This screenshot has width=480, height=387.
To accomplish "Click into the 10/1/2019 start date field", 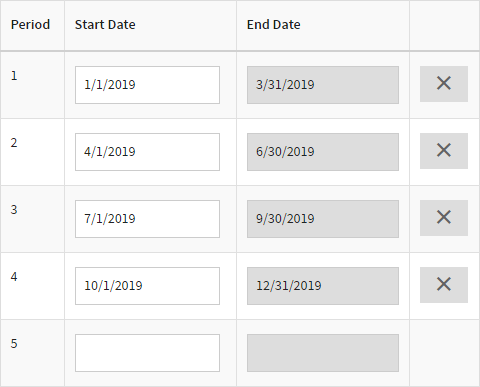I will coord(147,286).
